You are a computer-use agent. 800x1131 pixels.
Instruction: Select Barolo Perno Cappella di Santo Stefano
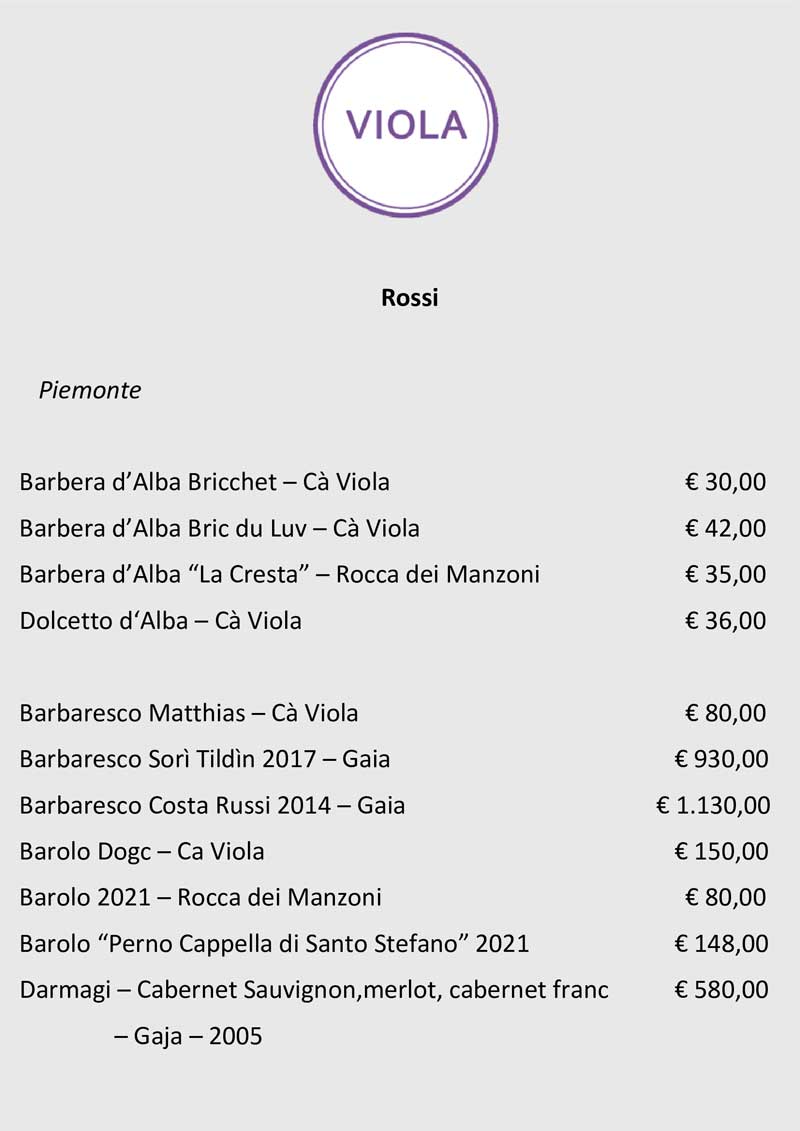pyautogui.click(x=274, y=944)
